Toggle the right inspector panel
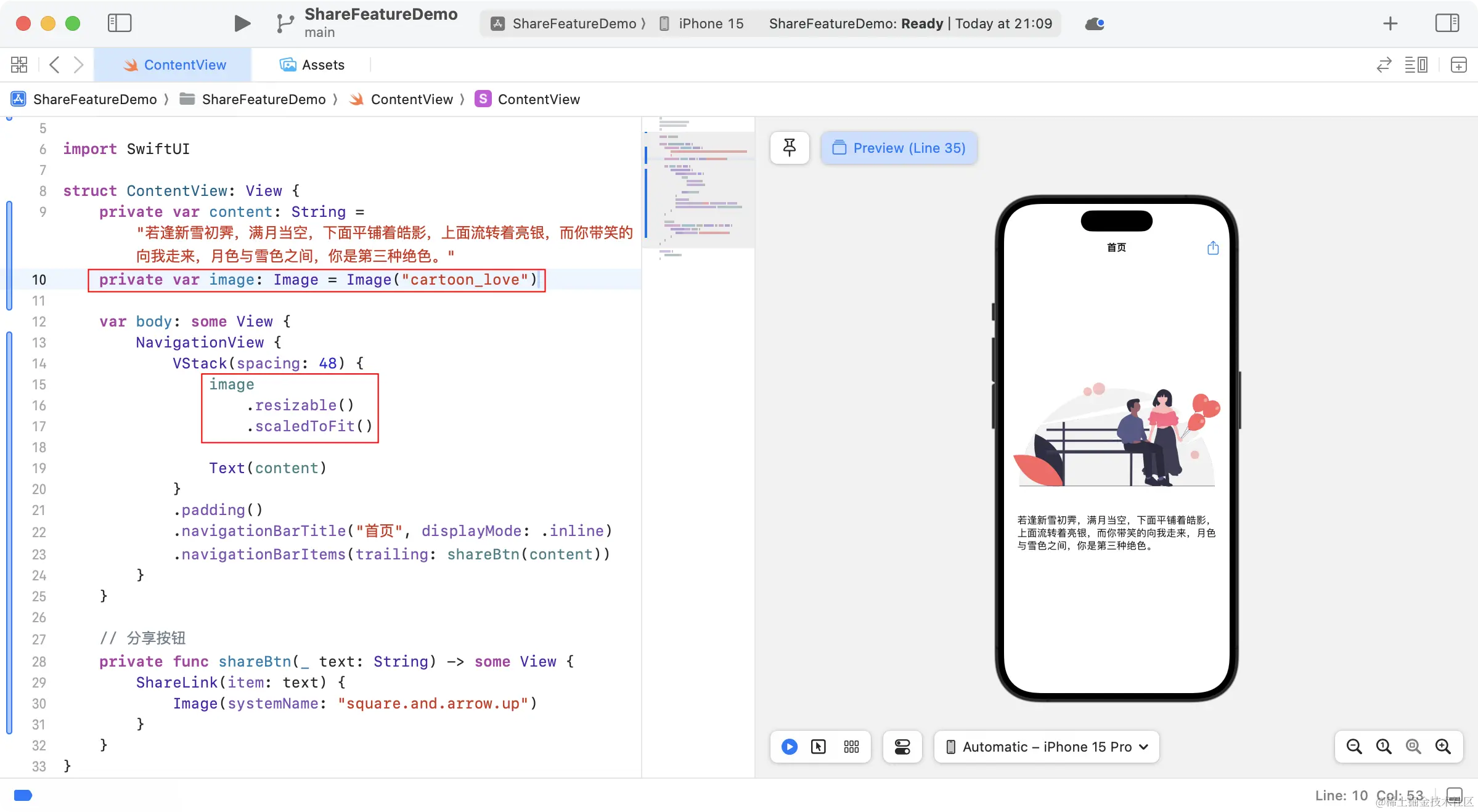The height and width of the screenshot is (812, 1478). [x=1447, y=23]
